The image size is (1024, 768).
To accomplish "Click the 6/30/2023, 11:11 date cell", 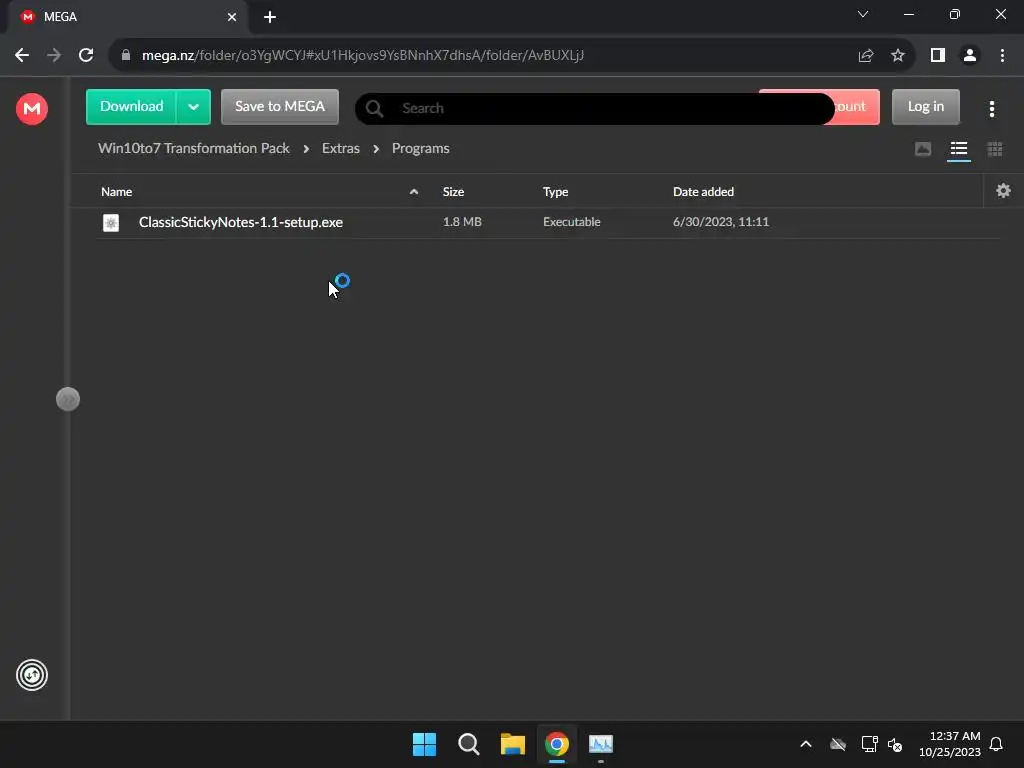I will click(721, 221).
